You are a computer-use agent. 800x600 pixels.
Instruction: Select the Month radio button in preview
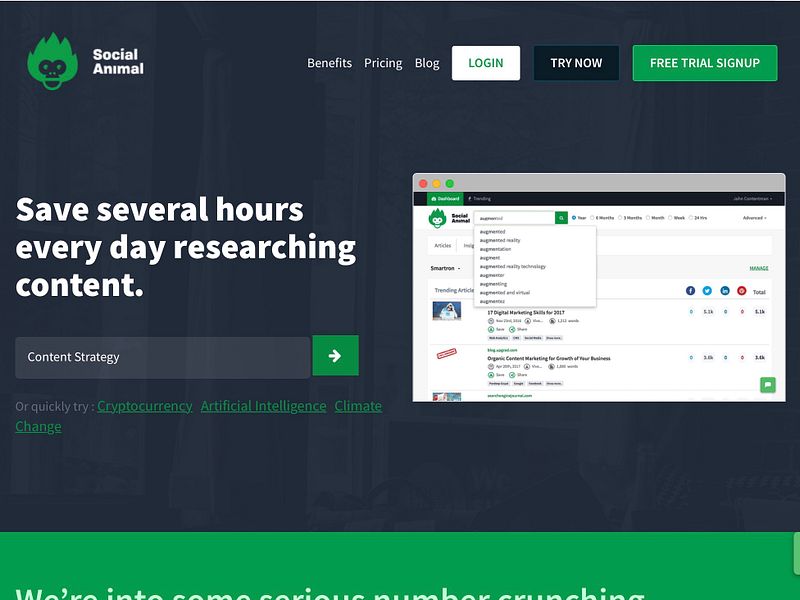click(x=648, y=218)
